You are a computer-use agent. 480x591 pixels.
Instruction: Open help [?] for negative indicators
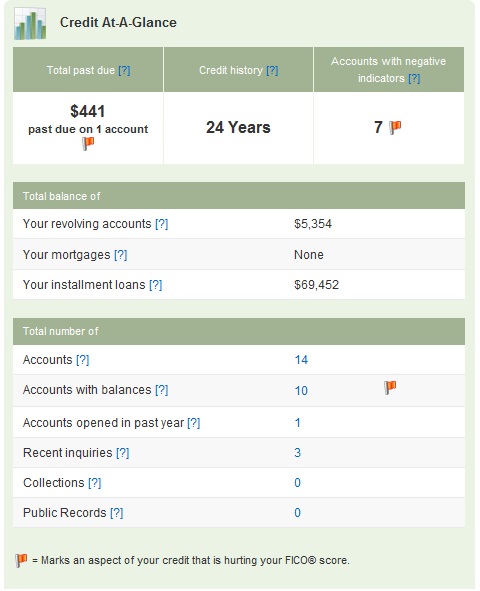coord(414,78)
